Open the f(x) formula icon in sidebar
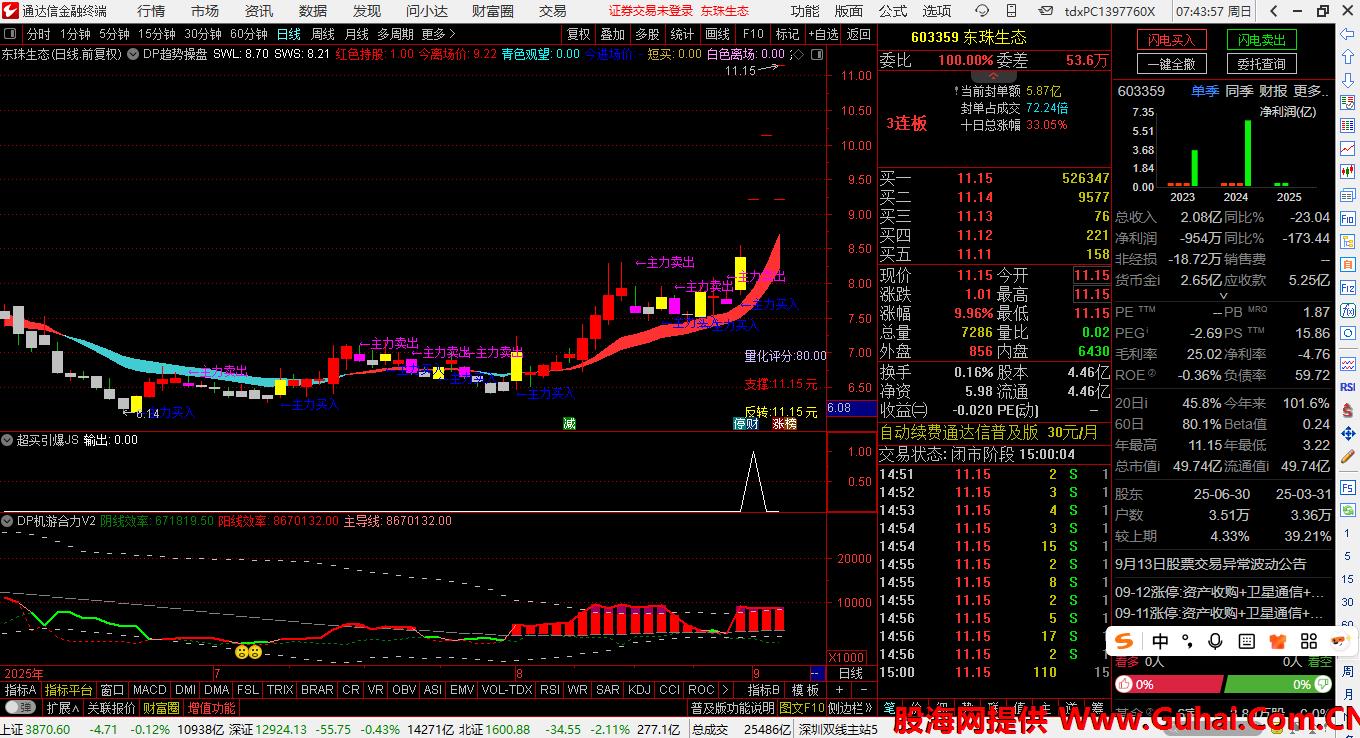The width and height of the screenshot is (1360, 738). pos(1346,310)
